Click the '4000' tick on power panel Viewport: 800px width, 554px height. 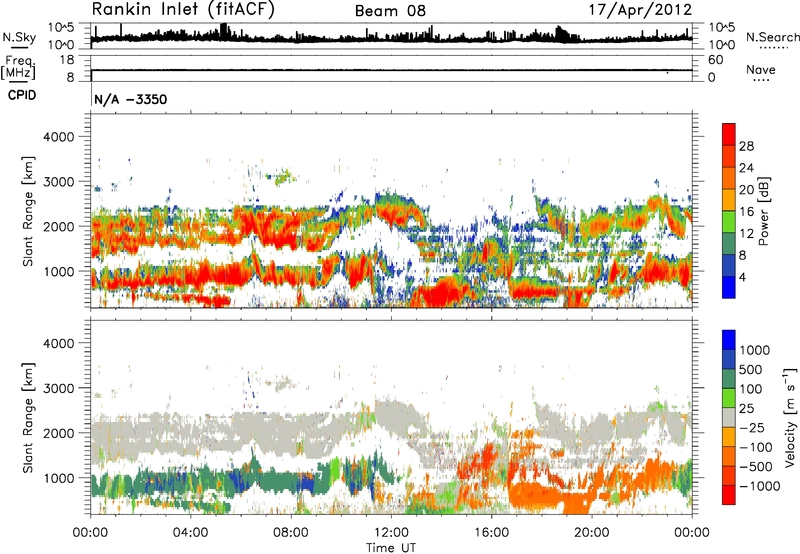click(58, 137)
